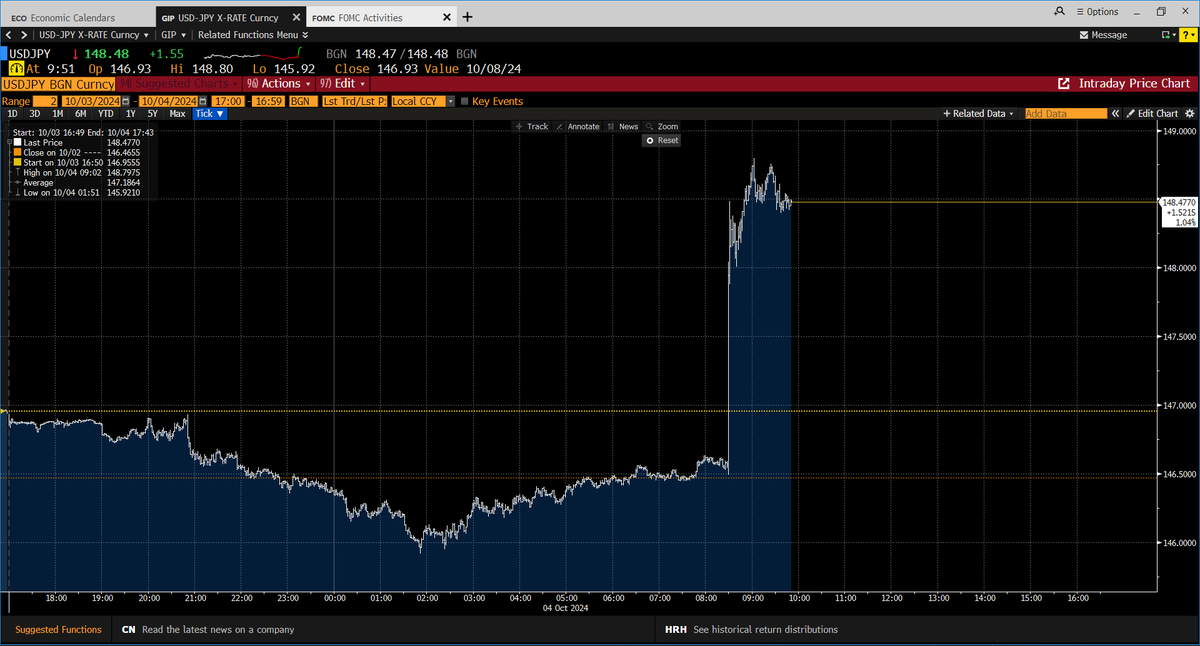Open calendar for start date 10/03/2024
The width and height of the screenshot is (1200, 646).
click(x=128, y=101)
